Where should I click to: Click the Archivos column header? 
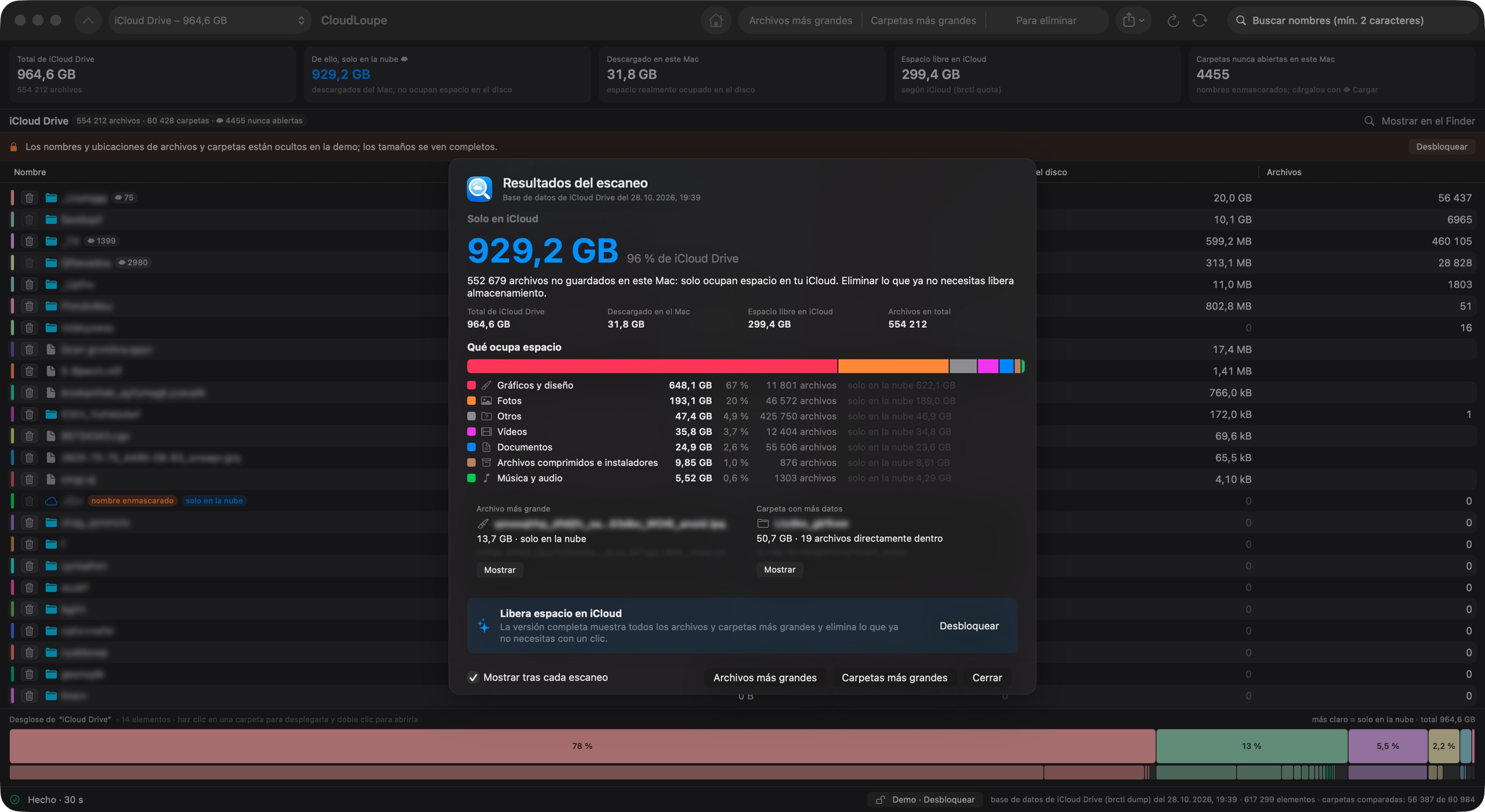(1284, 172)
